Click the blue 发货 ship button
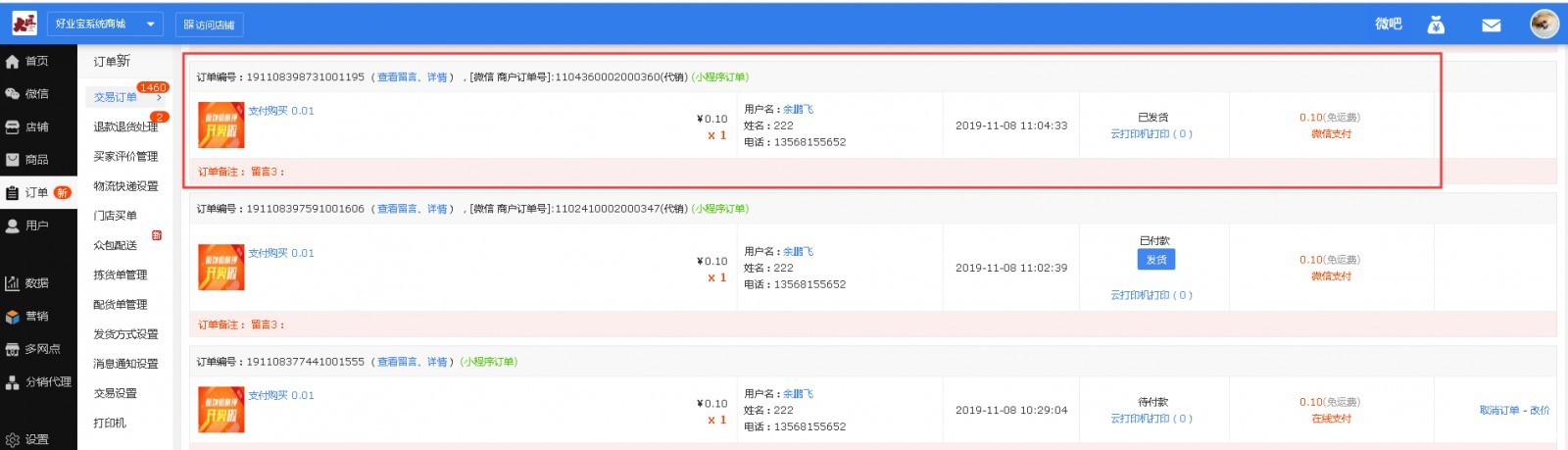This screenshot has height=450, width=1568. [1156, 260]
